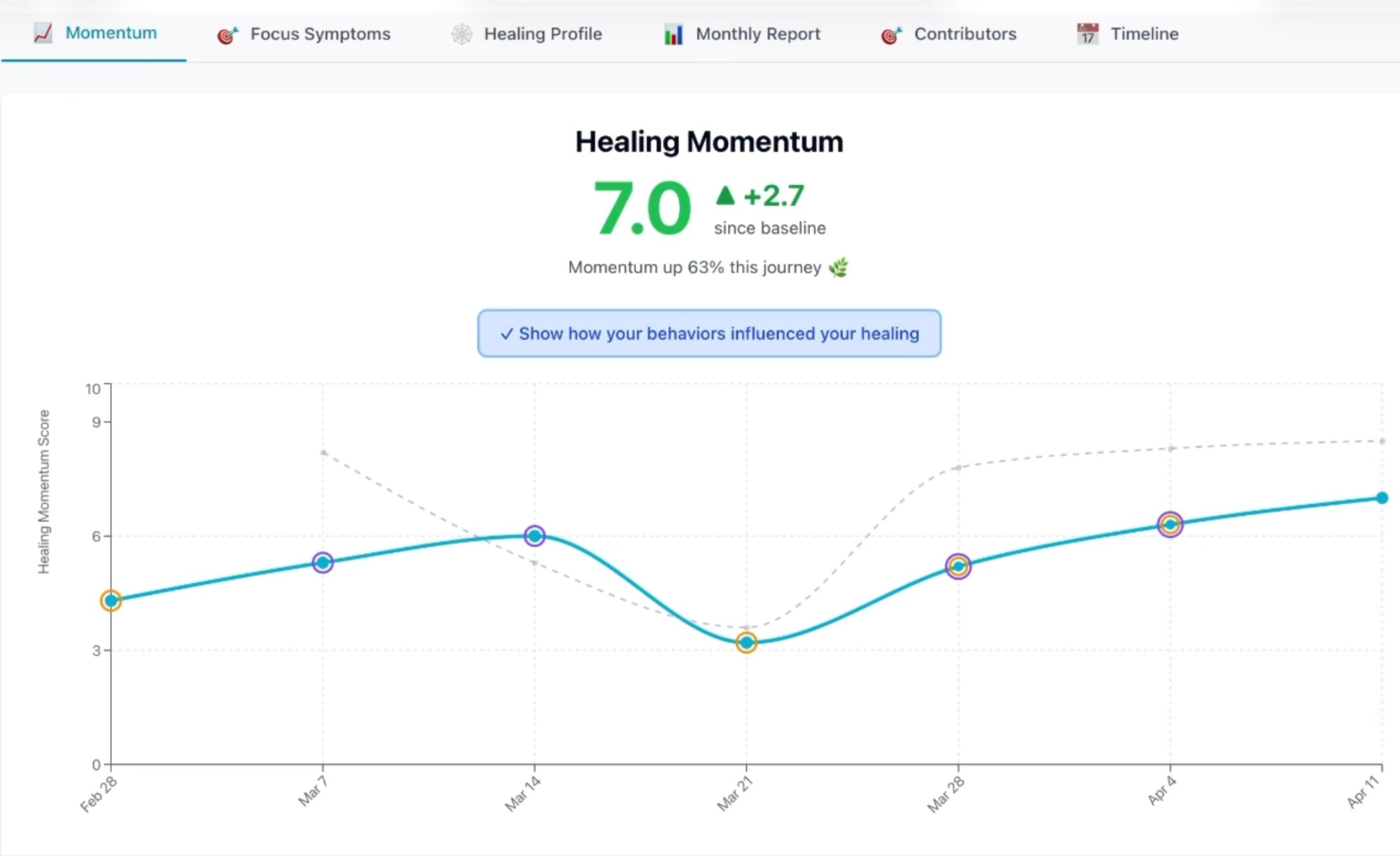Screen dimensions: 1400x856
Task: Select the Mar 28 highlighted data point
Action: (x=958, y=567)
